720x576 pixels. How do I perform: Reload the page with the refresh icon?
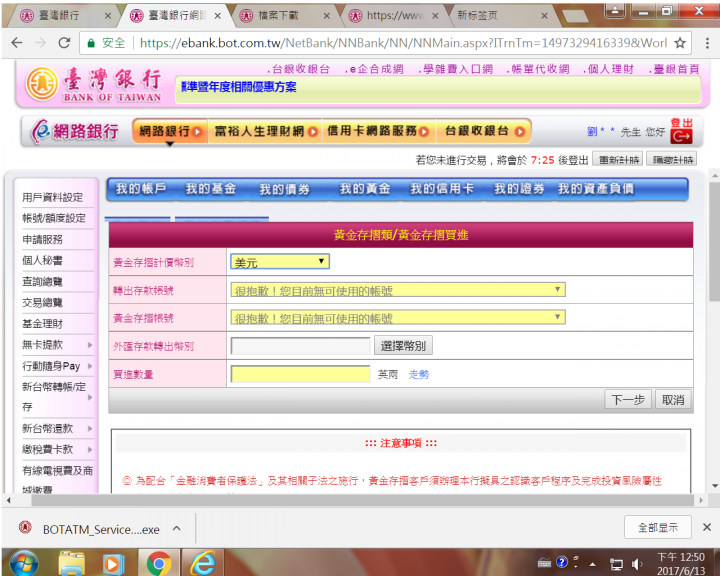coord(64,43)
